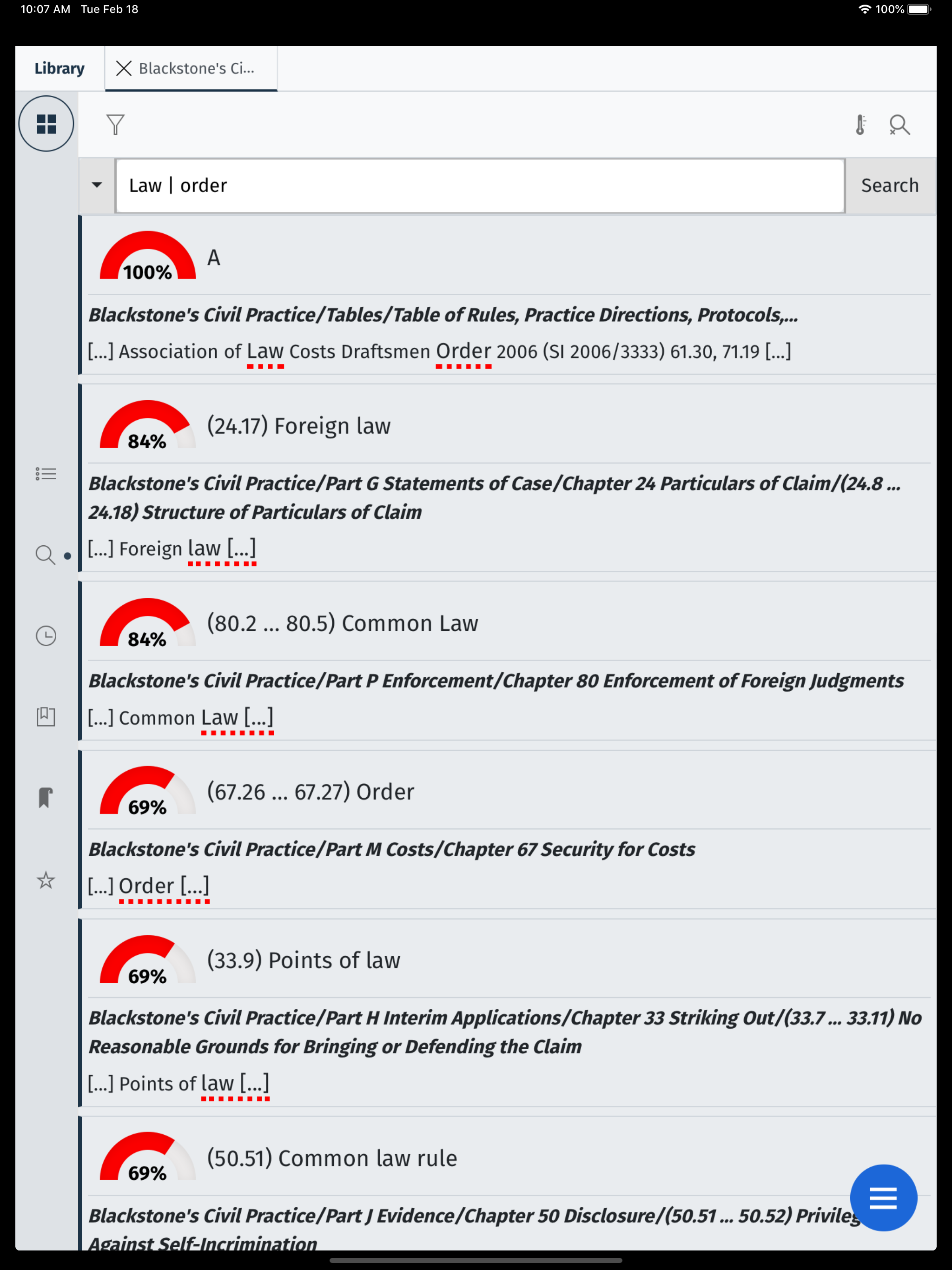Tap the 10:07 AM clock in status bar

(46, 9)
